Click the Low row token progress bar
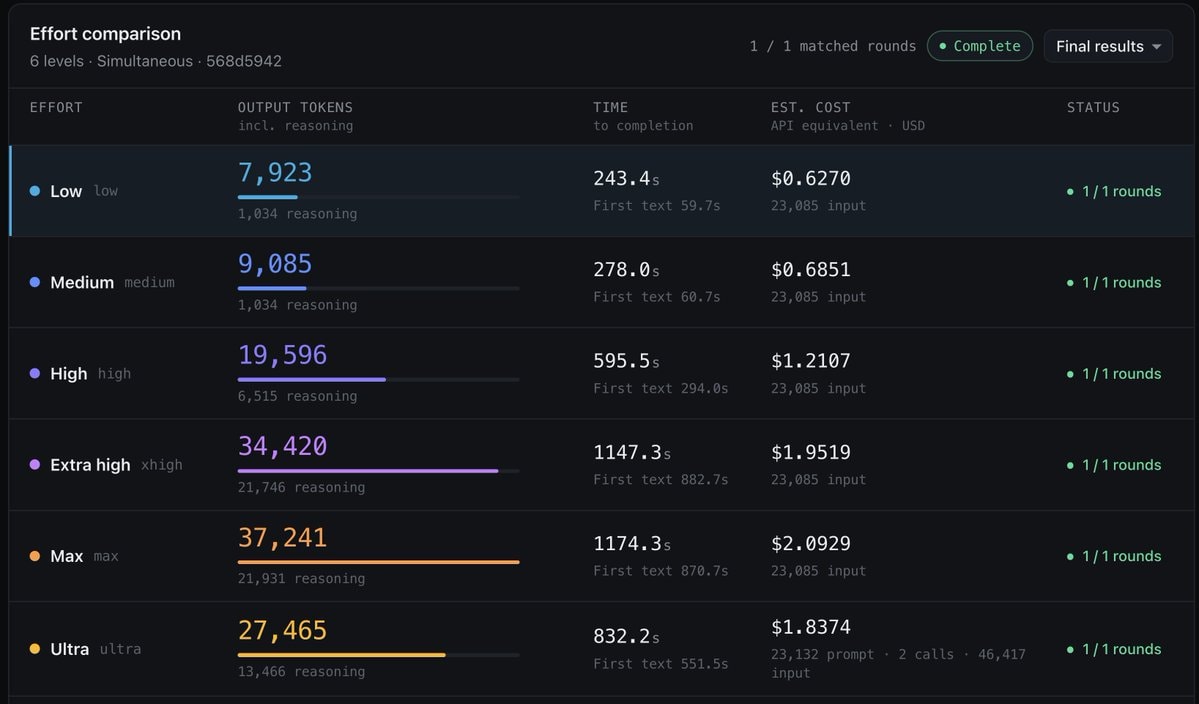 click(379, 197)
